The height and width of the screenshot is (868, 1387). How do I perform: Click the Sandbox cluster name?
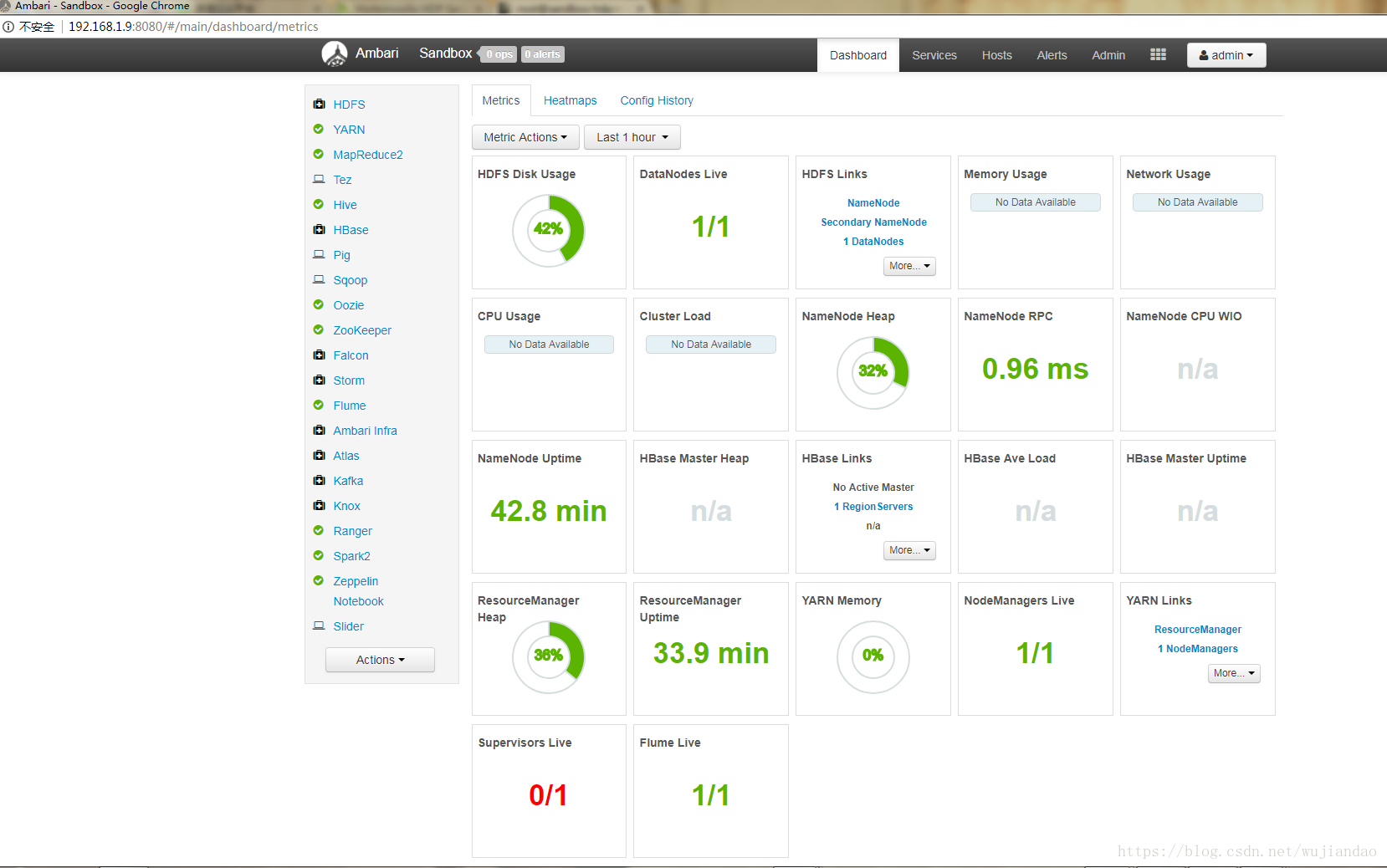445,54
